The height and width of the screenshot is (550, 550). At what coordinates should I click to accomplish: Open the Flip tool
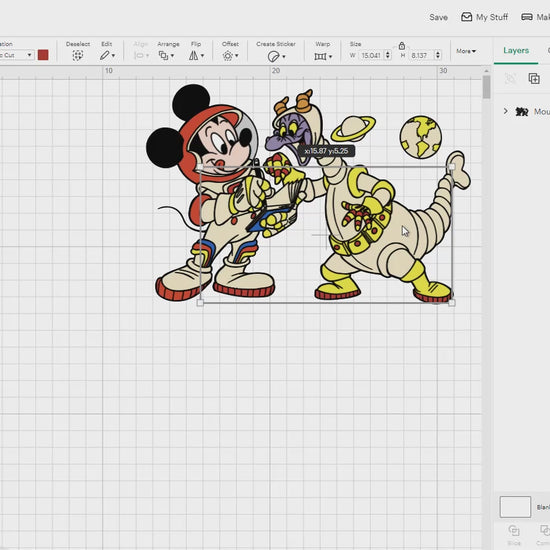tap(193, 55)
